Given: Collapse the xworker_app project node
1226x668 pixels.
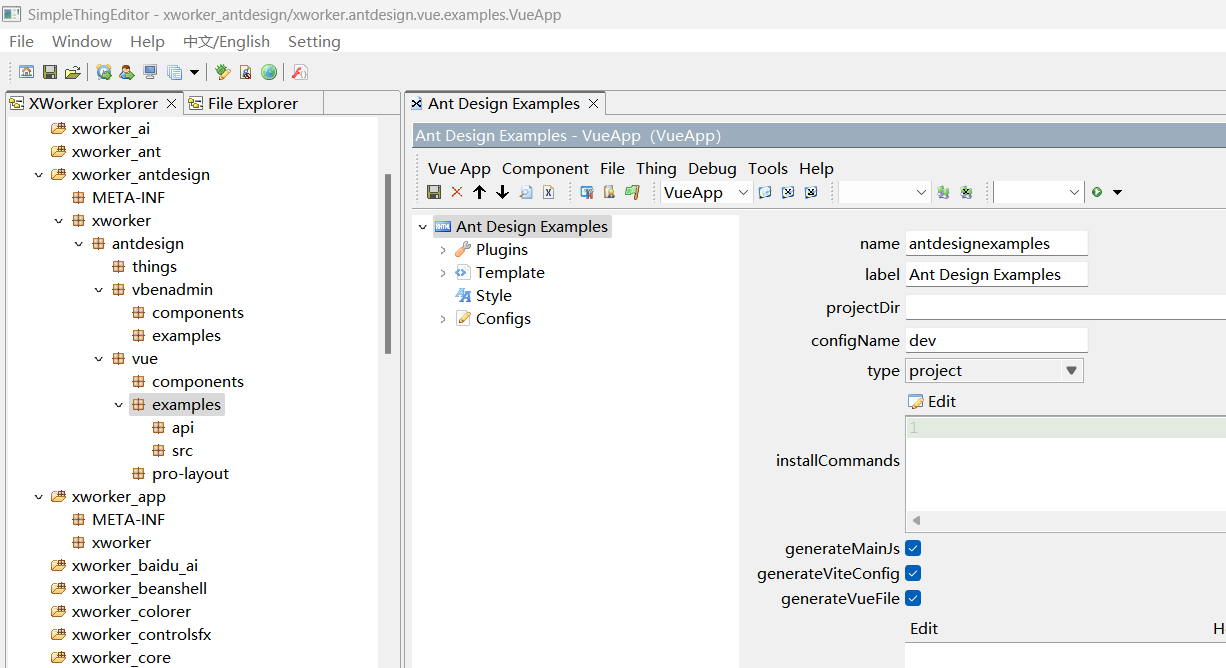Looking at the screenshot, I should 39,497.
